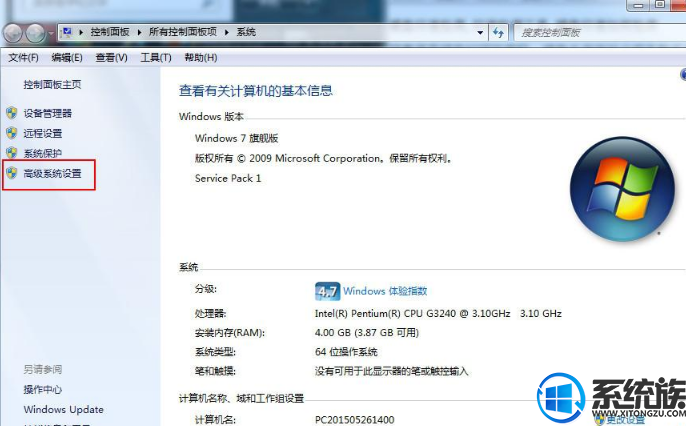
Task: Click the 搜索控制面板 search field
Action: tap(599, 33)
